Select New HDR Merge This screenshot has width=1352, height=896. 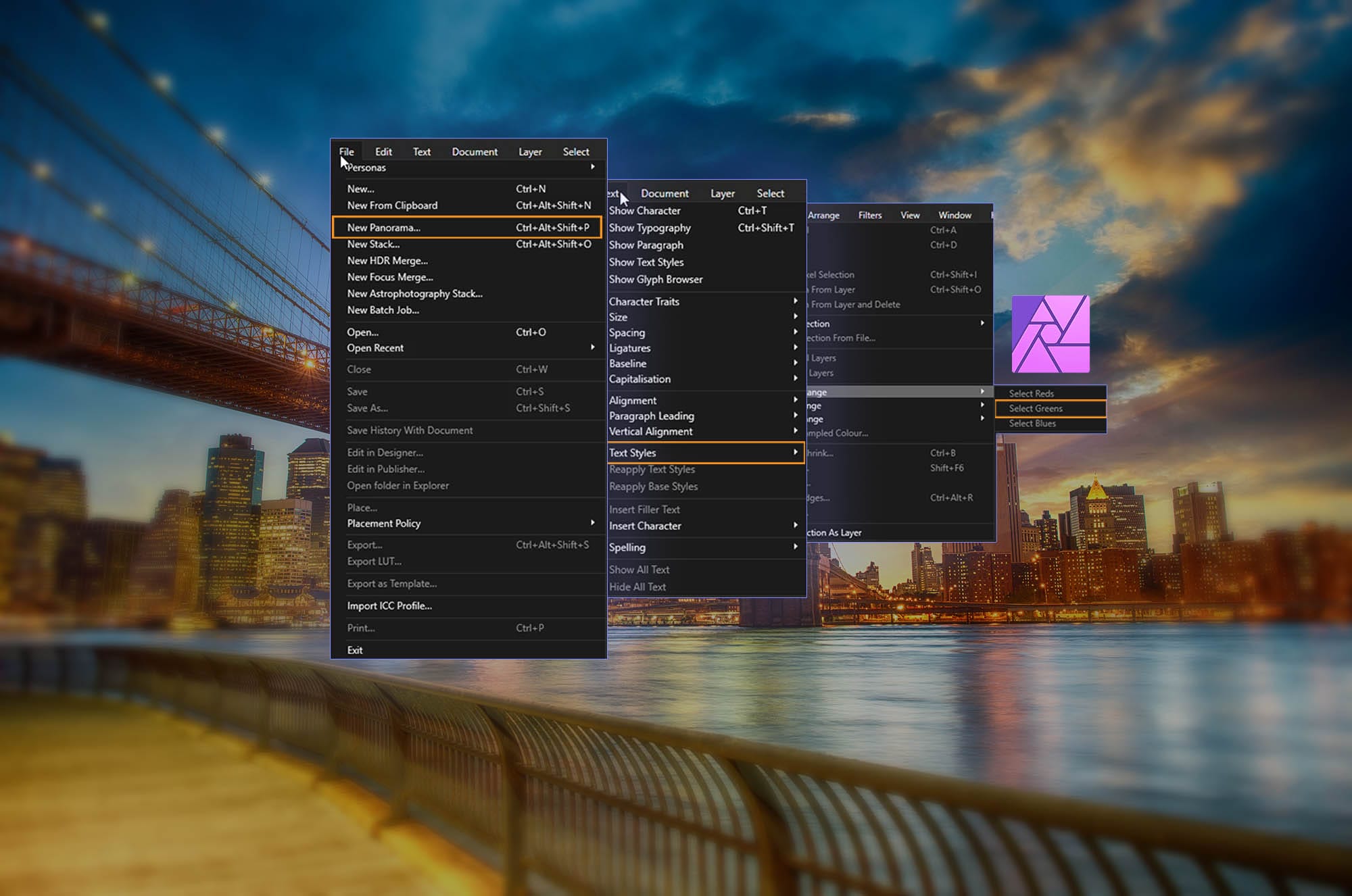pos(387,260)
